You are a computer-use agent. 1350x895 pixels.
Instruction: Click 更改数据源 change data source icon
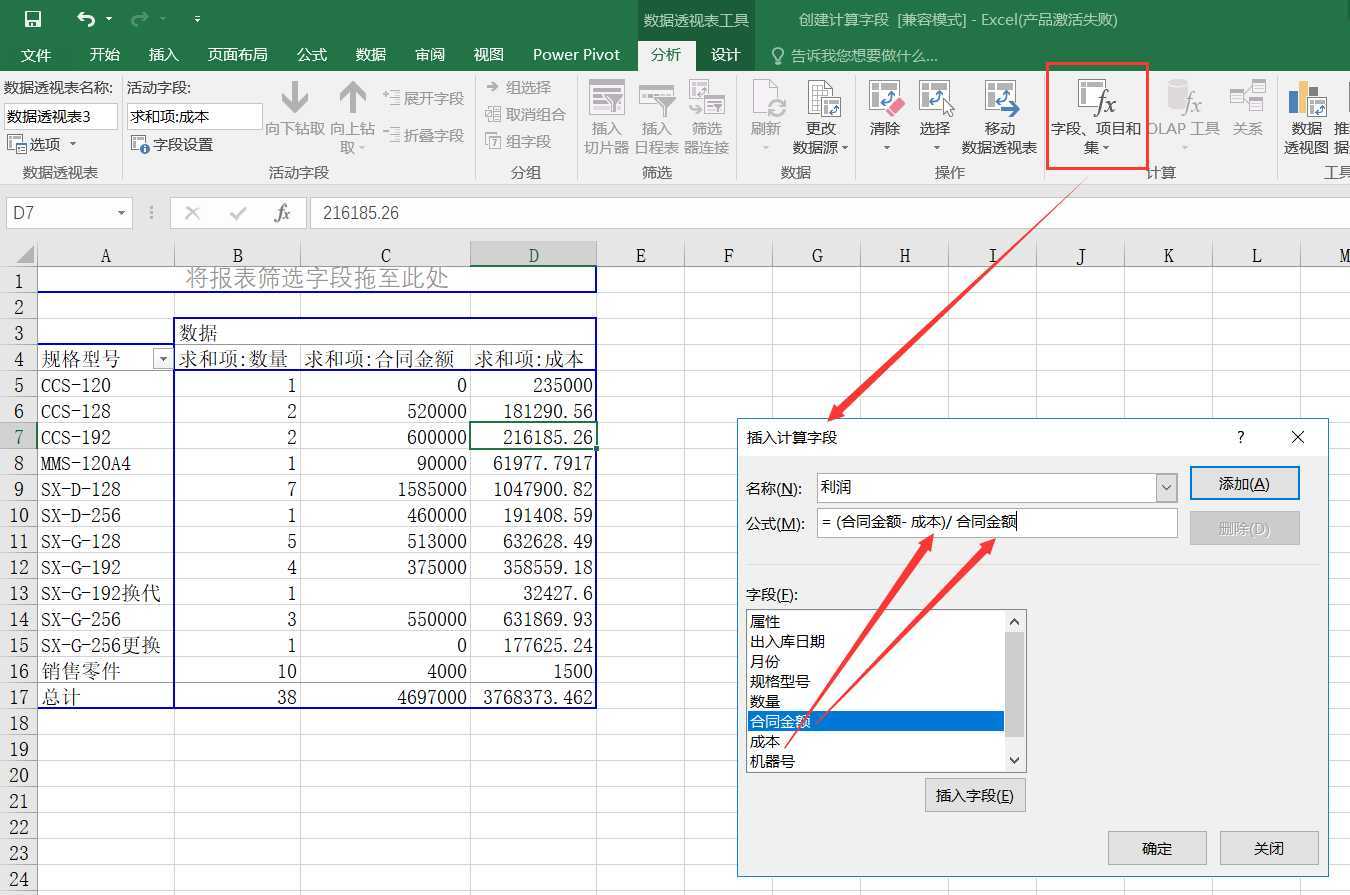pos(822,98)
